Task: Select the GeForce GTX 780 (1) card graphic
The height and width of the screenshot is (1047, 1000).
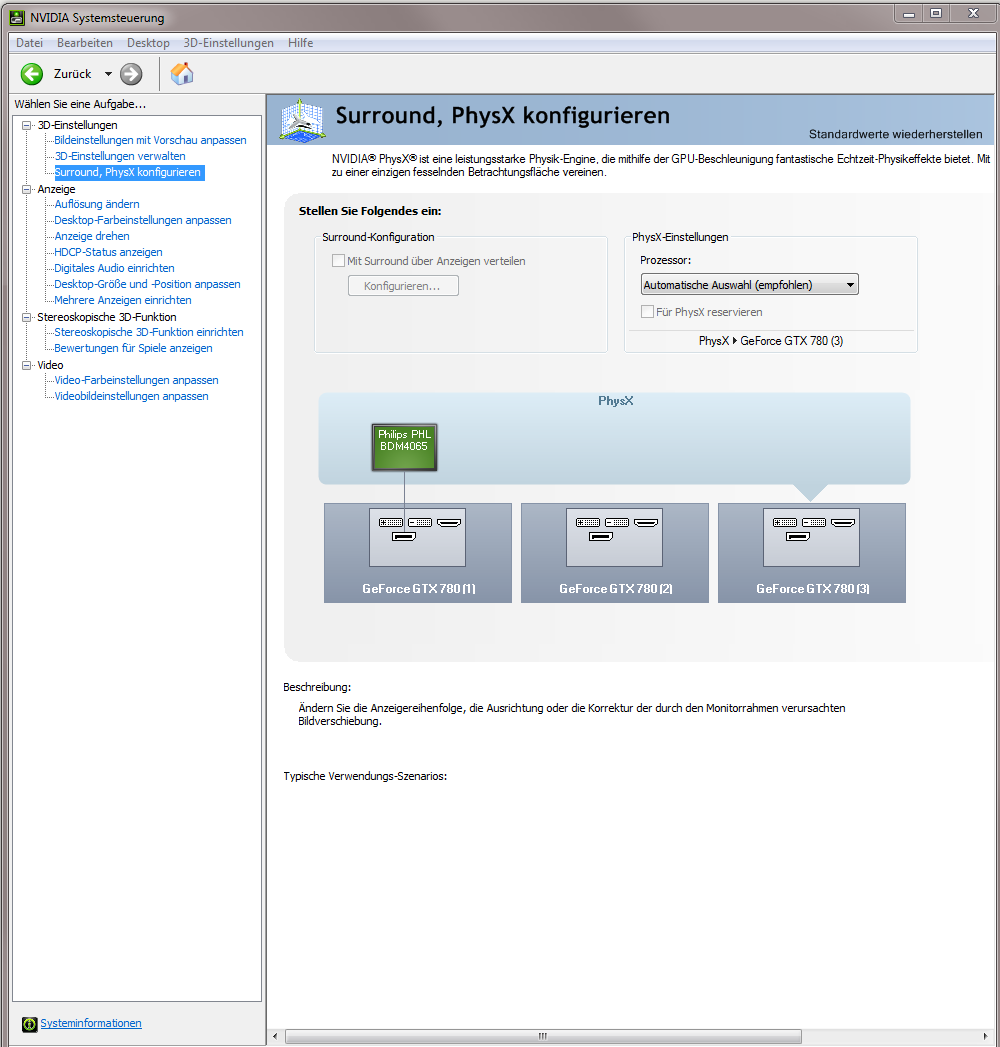Action: coord(418,553)
